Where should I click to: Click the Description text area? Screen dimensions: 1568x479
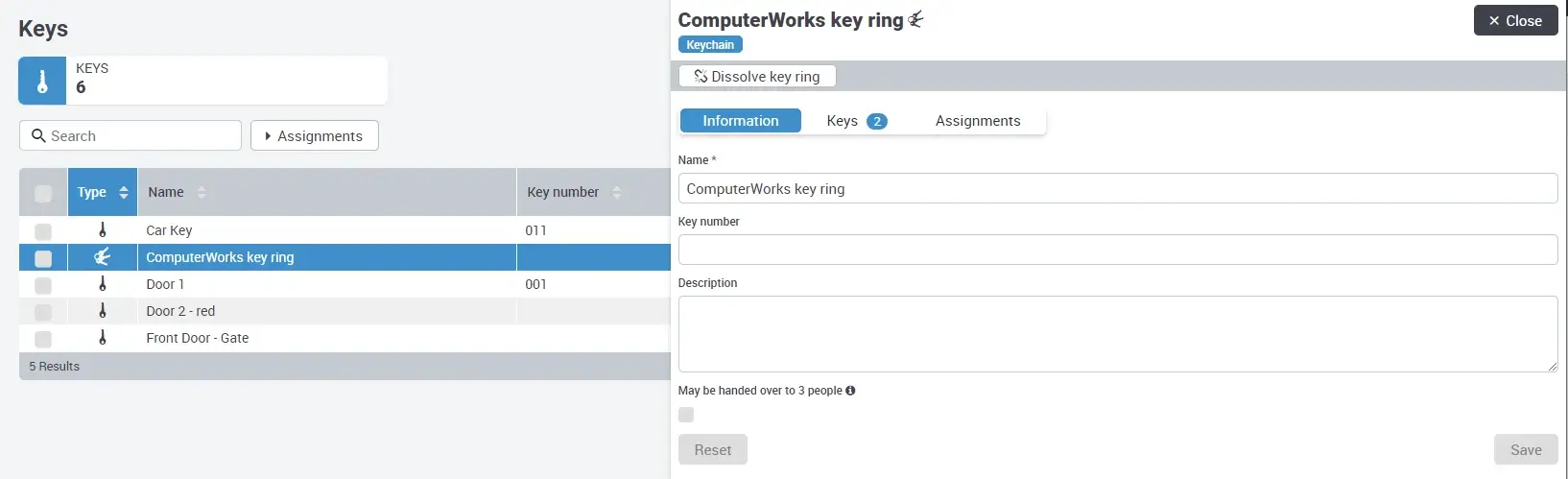tap(1118, 334)
